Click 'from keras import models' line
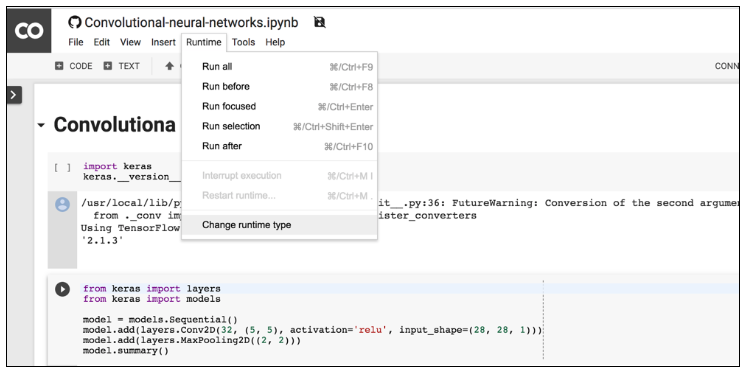 click(151, 299)
